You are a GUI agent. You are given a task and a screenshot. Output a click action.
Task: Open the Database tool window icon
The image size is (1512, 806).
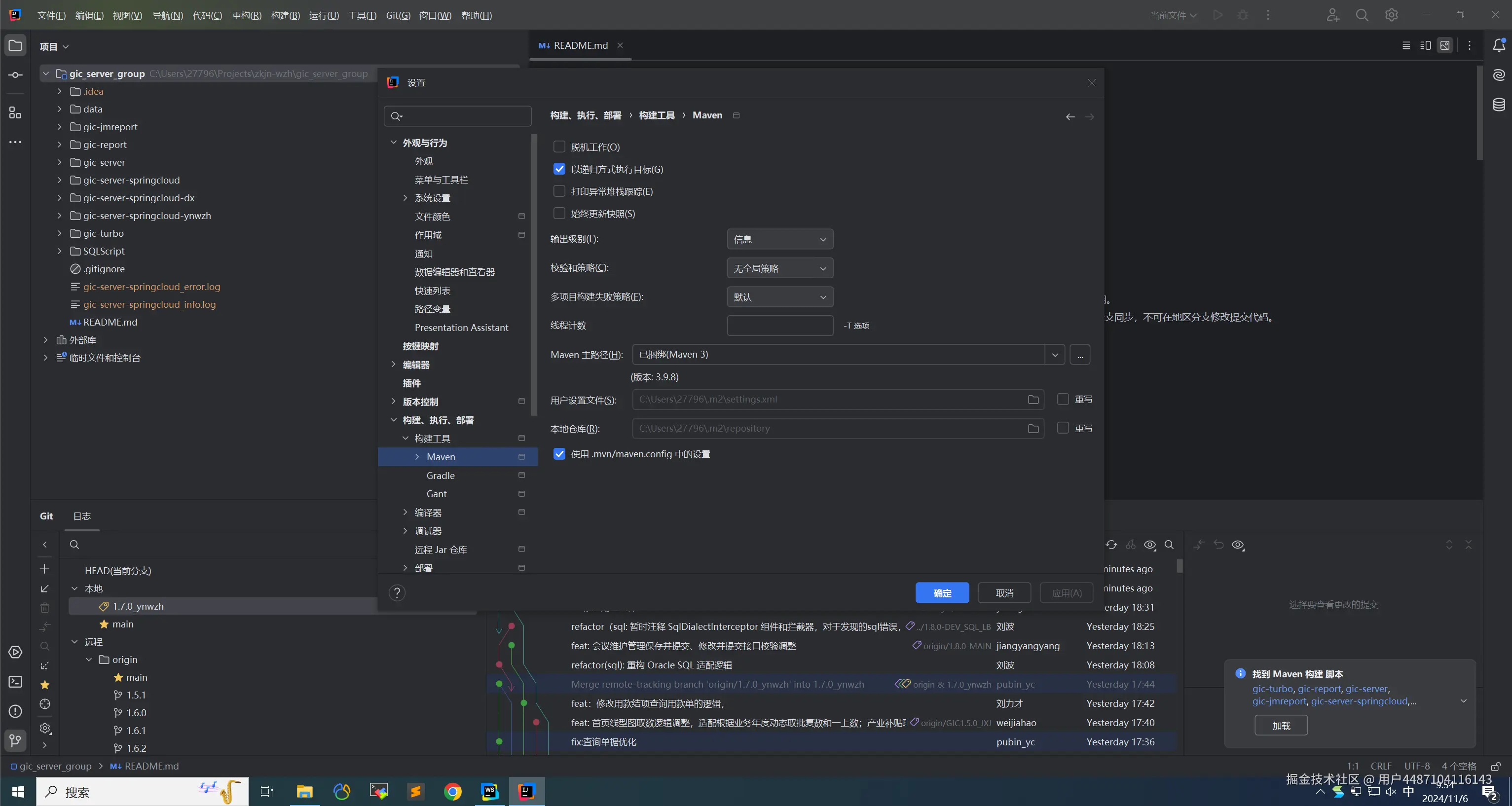click(x=1499, y=105)
